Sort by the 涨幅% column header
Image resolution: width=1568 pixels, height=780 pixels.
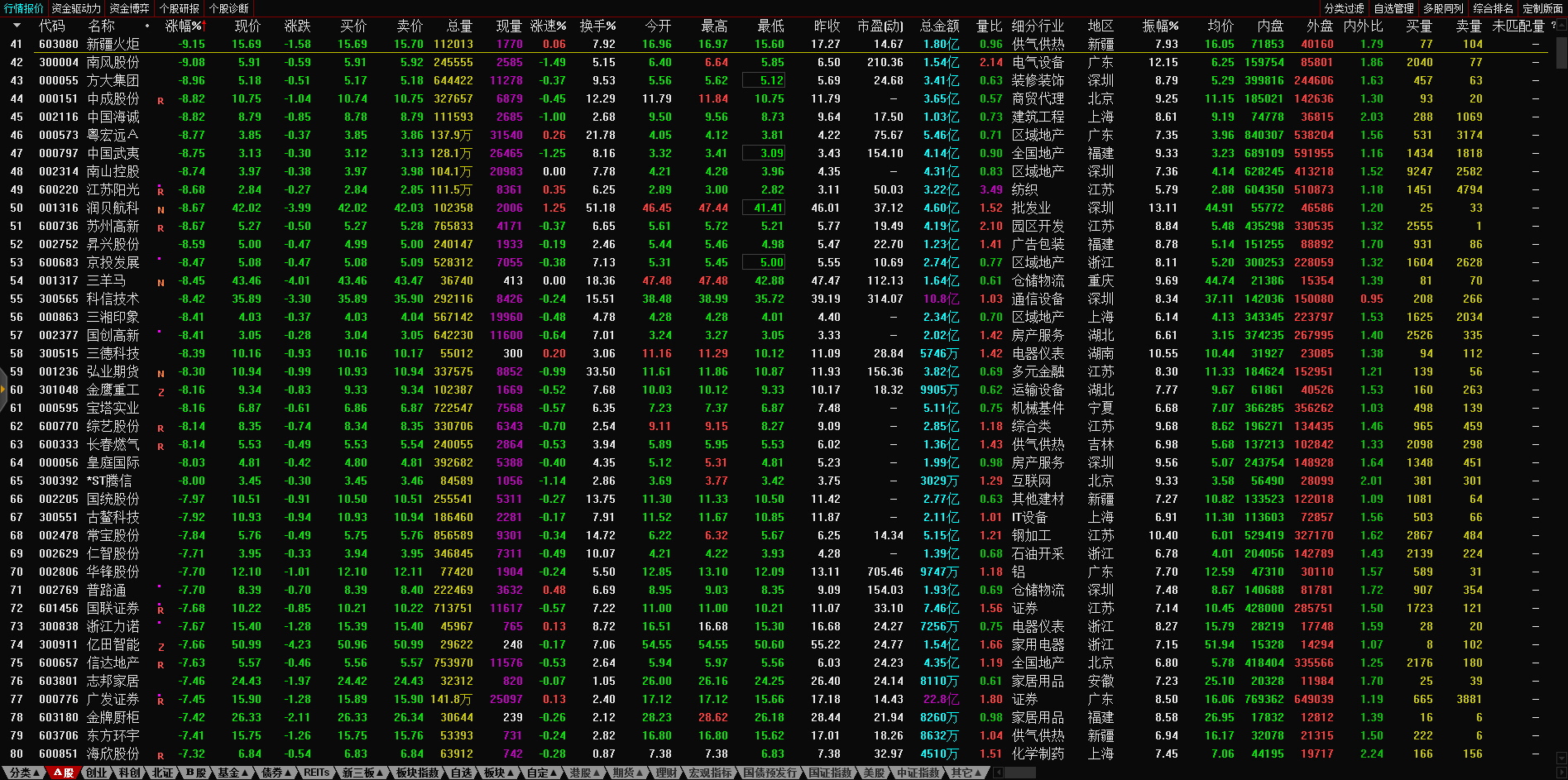point(184,26)
